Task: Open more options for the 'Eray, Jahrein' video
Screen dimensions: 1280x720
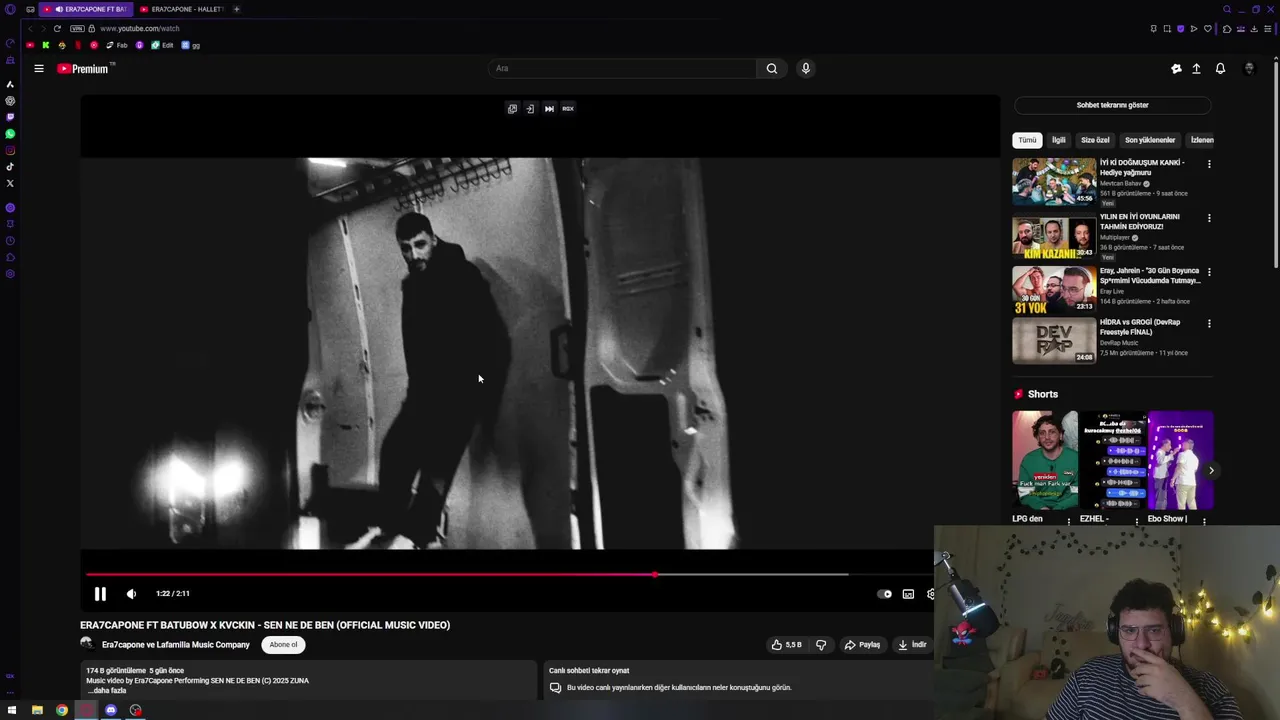Action: point(1209,272)
